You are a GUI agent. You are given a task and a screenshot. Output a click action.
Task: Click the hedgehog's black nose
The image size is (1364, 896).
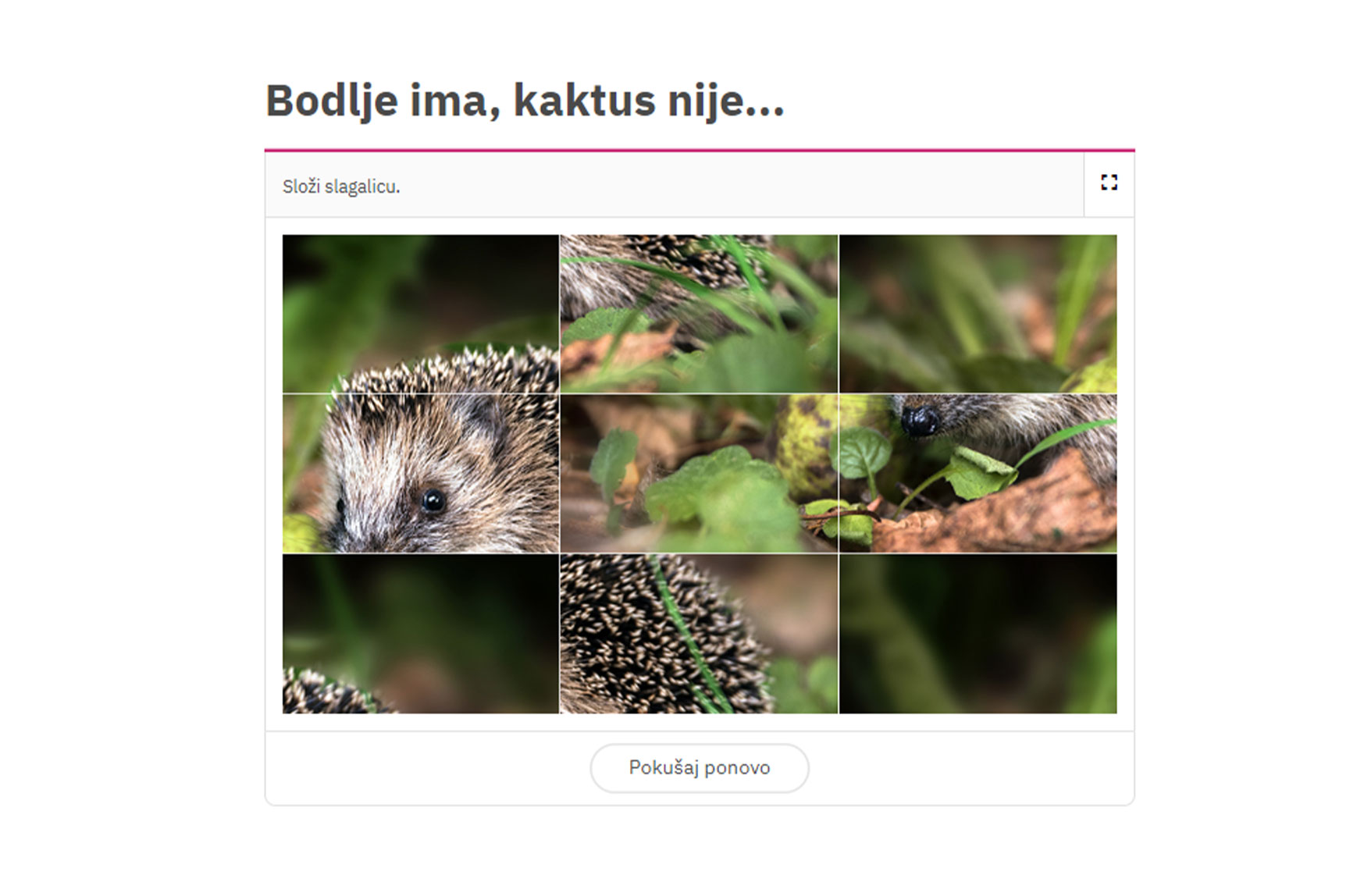tap(920, 420)
